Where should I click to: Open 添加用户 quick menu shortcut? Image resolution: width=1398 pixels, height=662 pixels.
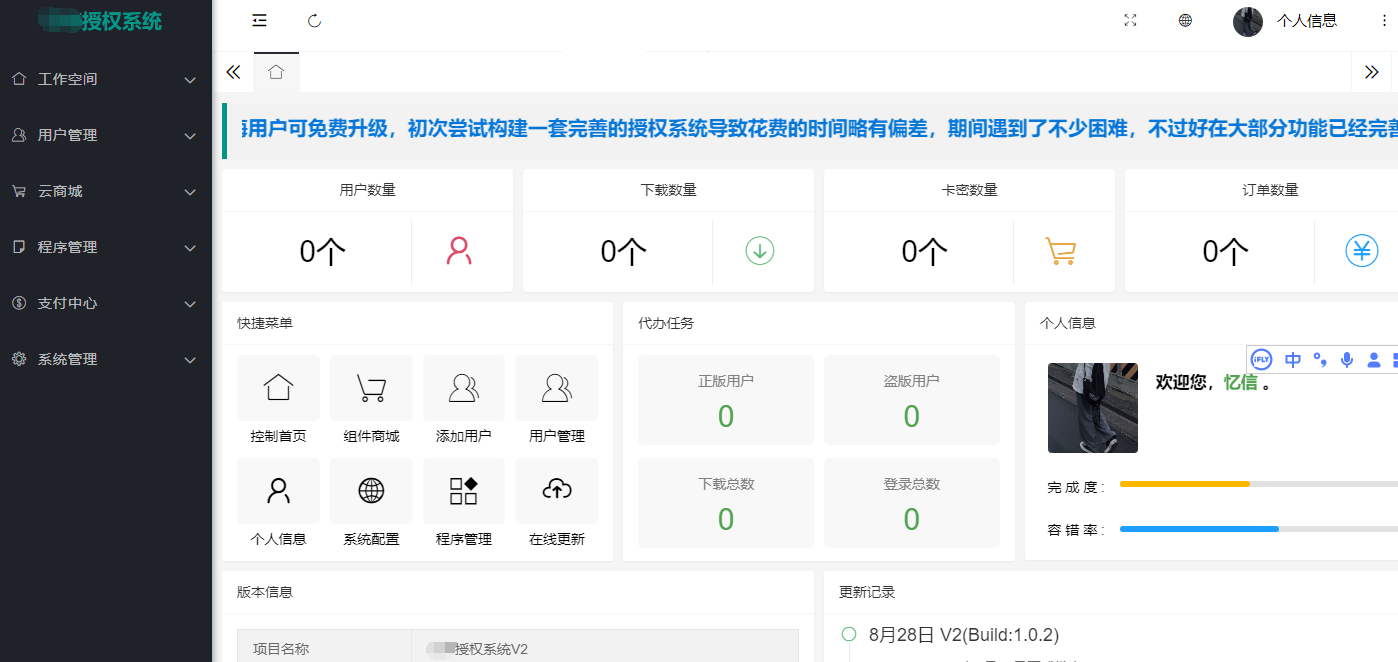point(464,400)
